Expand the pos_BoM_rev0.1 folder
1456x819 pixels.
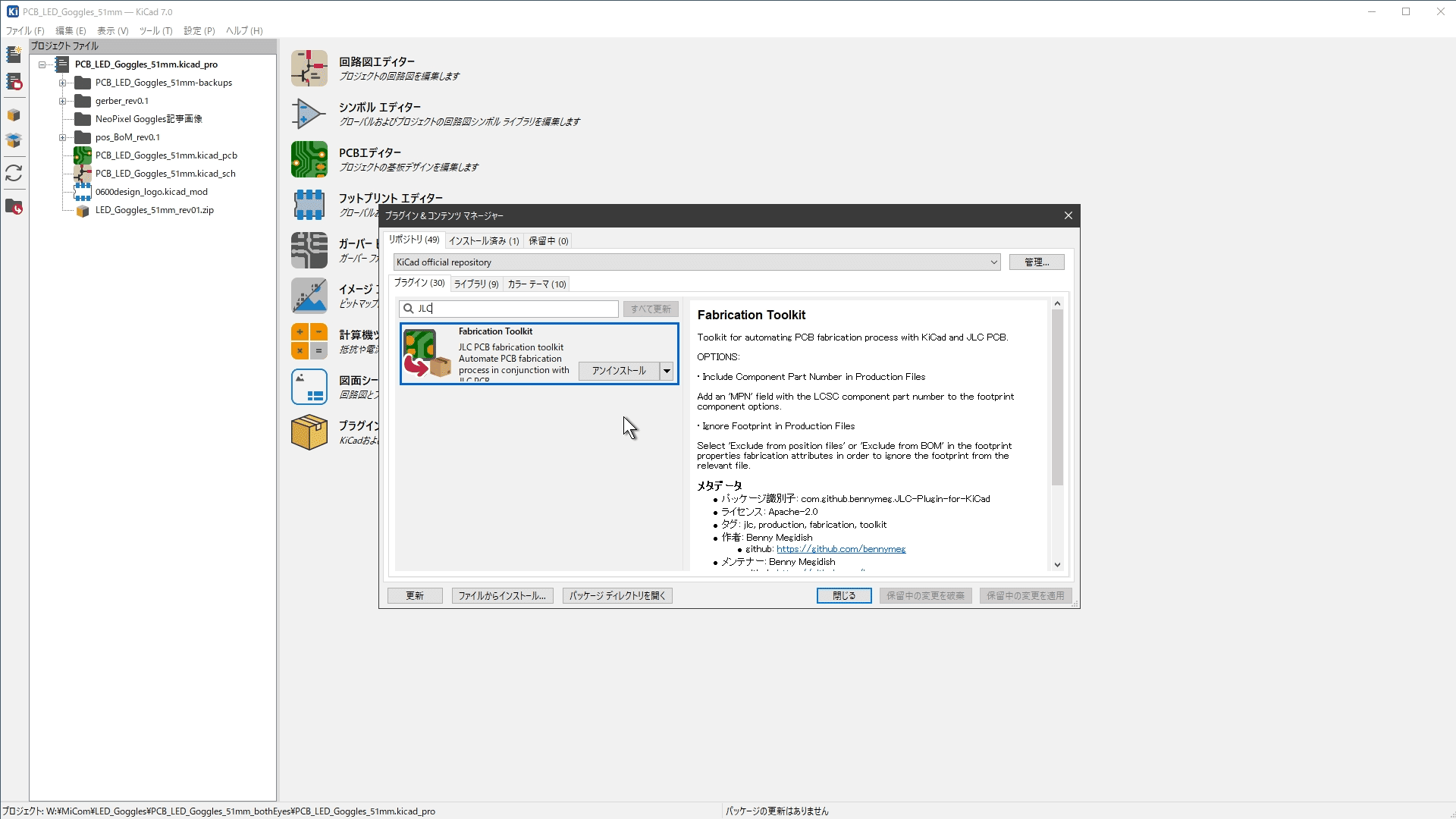click(x=63, y=137)
